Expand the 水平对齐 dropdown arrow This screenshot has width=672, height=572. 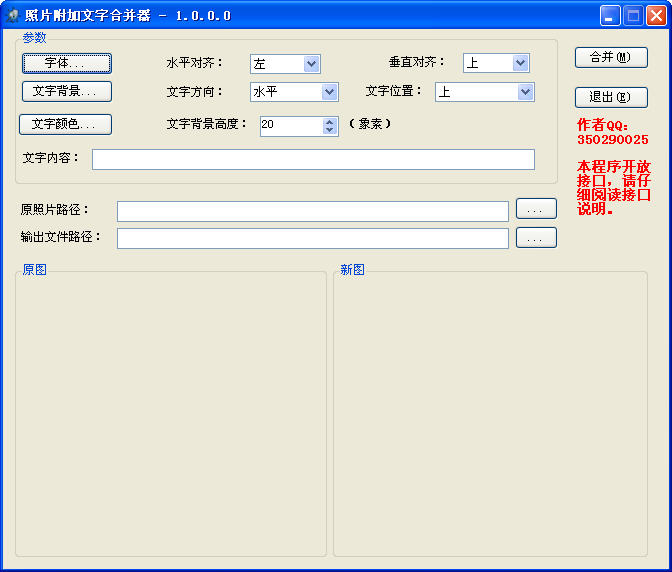coord(311,64)
